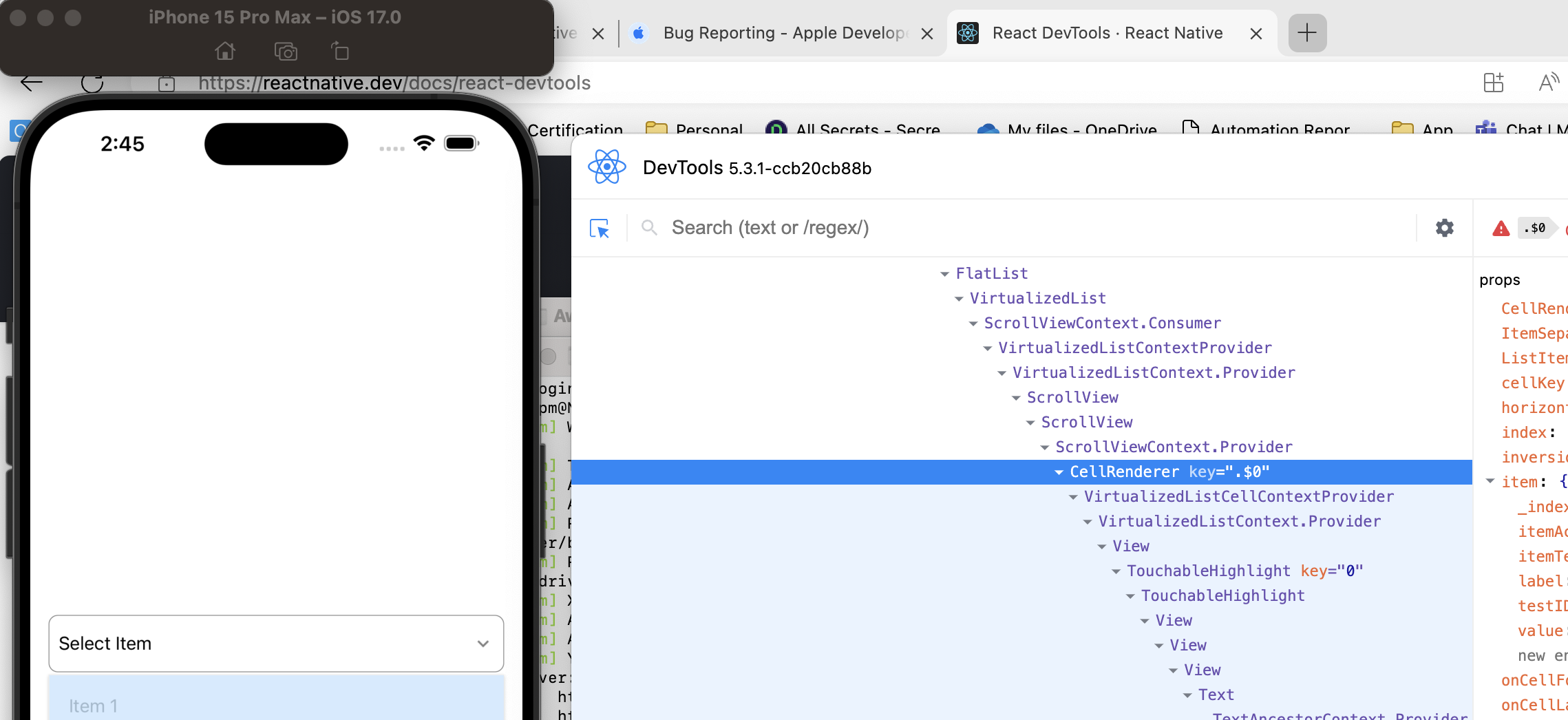Click the cellKey prop name
This screenshot has width=1568, height=720.
1532,383
